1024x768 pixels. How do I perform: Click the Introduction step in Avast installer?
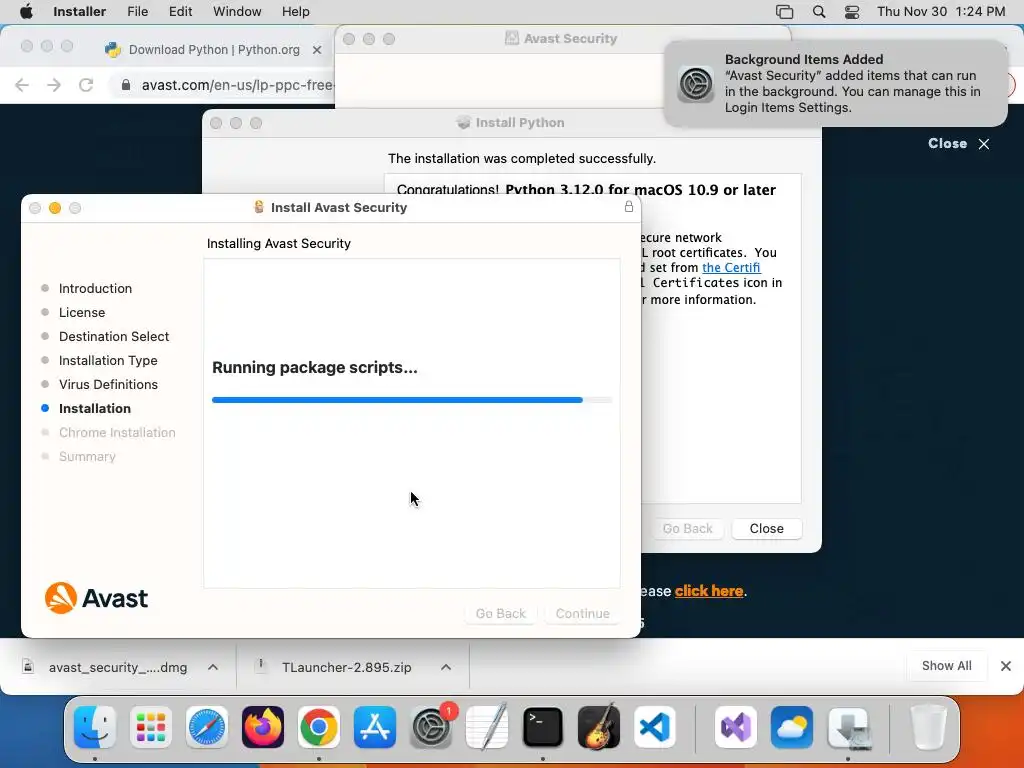[x=95, y=288]
